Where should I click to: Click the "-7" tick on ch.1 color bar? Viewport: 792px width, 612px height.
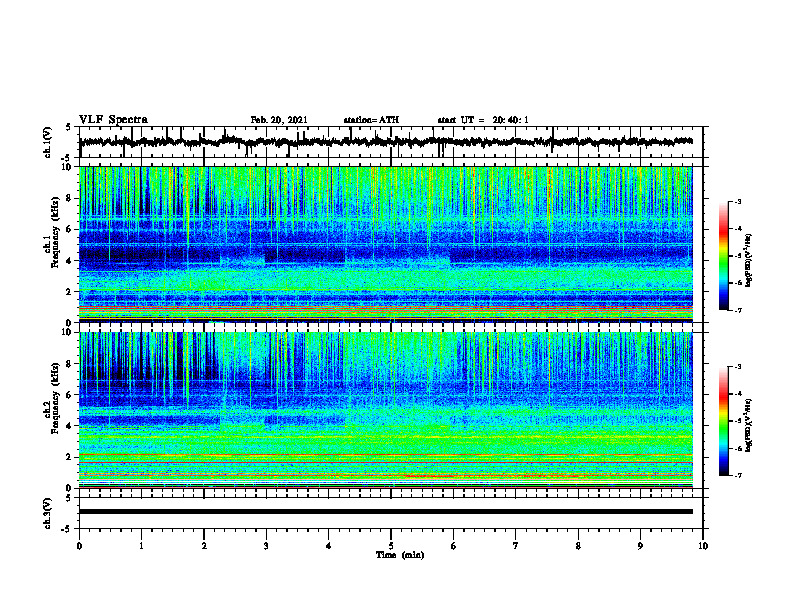737,310
